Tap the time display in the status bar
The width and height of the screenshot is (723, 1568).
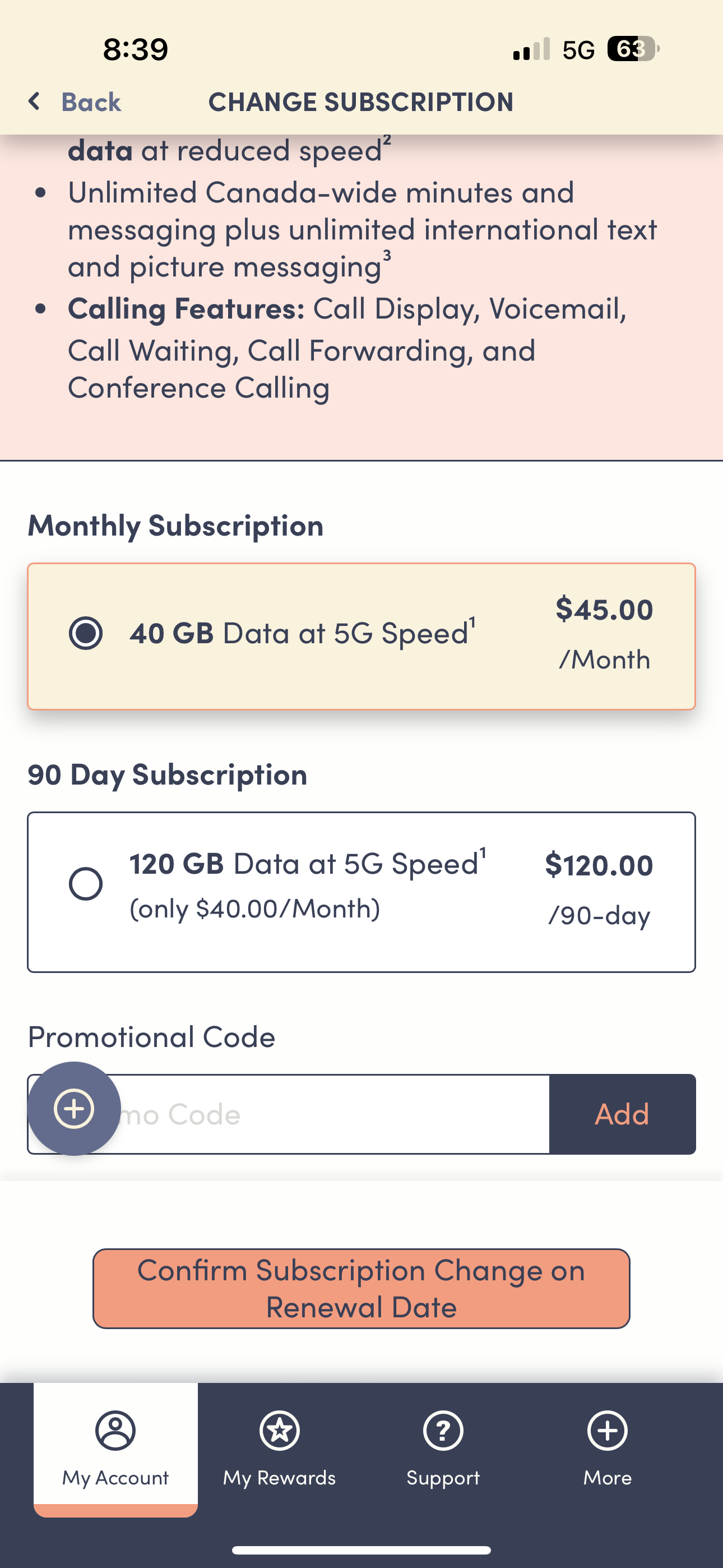(134, 50)
